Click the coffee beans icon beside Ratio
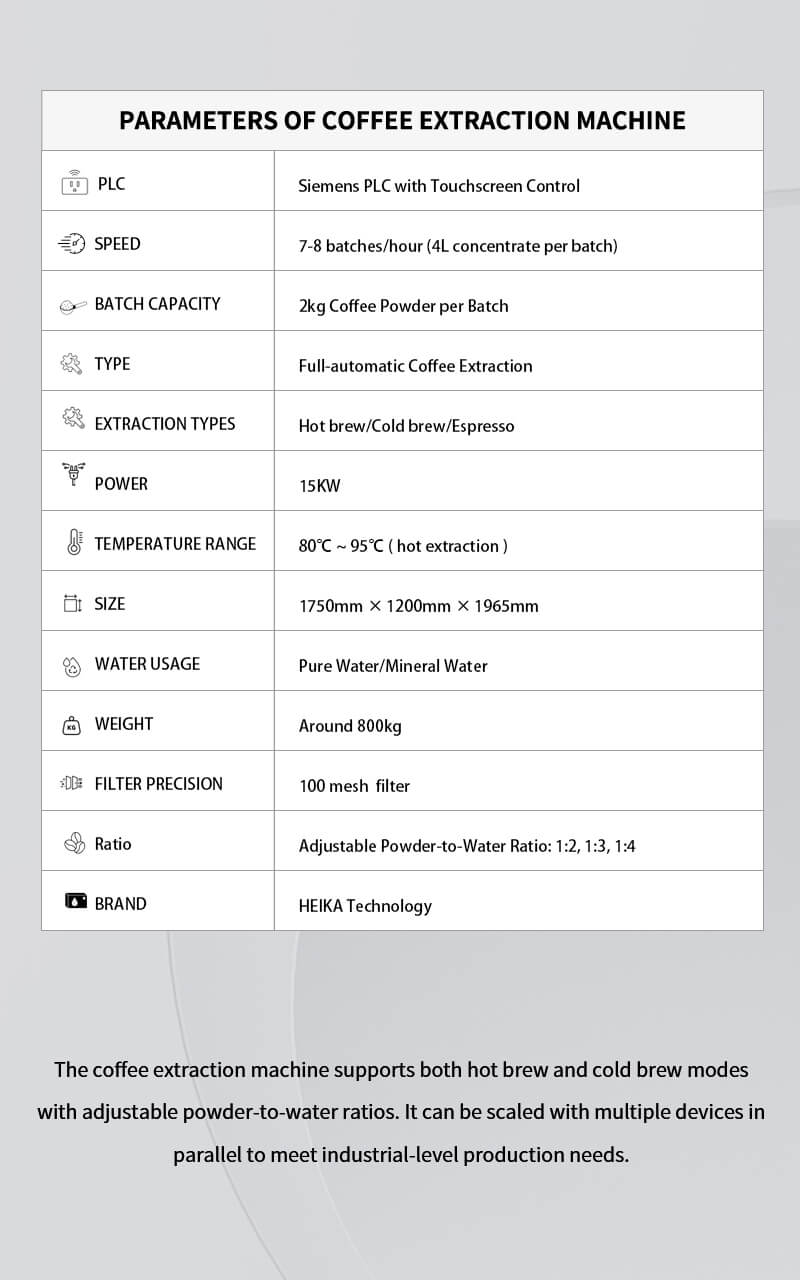Screen dimensions: 800x1280 [x=74, y=845]
